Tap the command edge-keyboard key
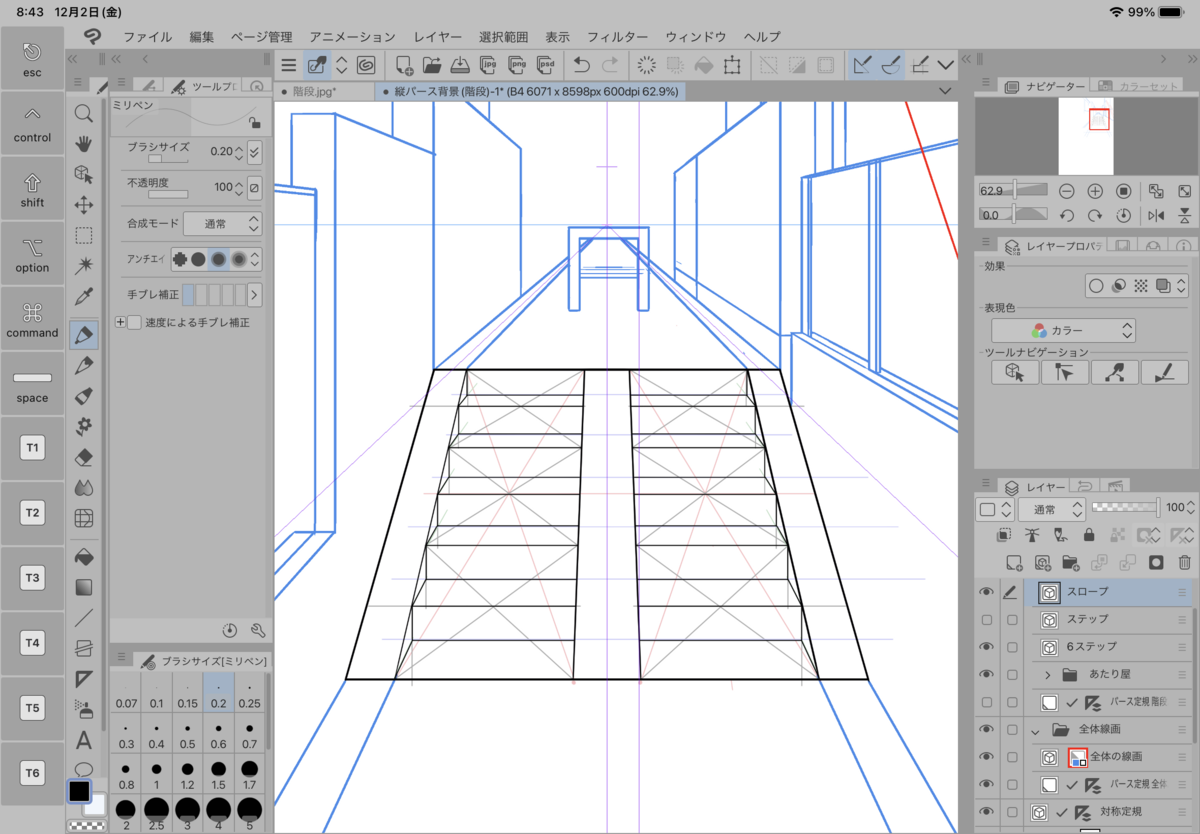 coord(32,319)
